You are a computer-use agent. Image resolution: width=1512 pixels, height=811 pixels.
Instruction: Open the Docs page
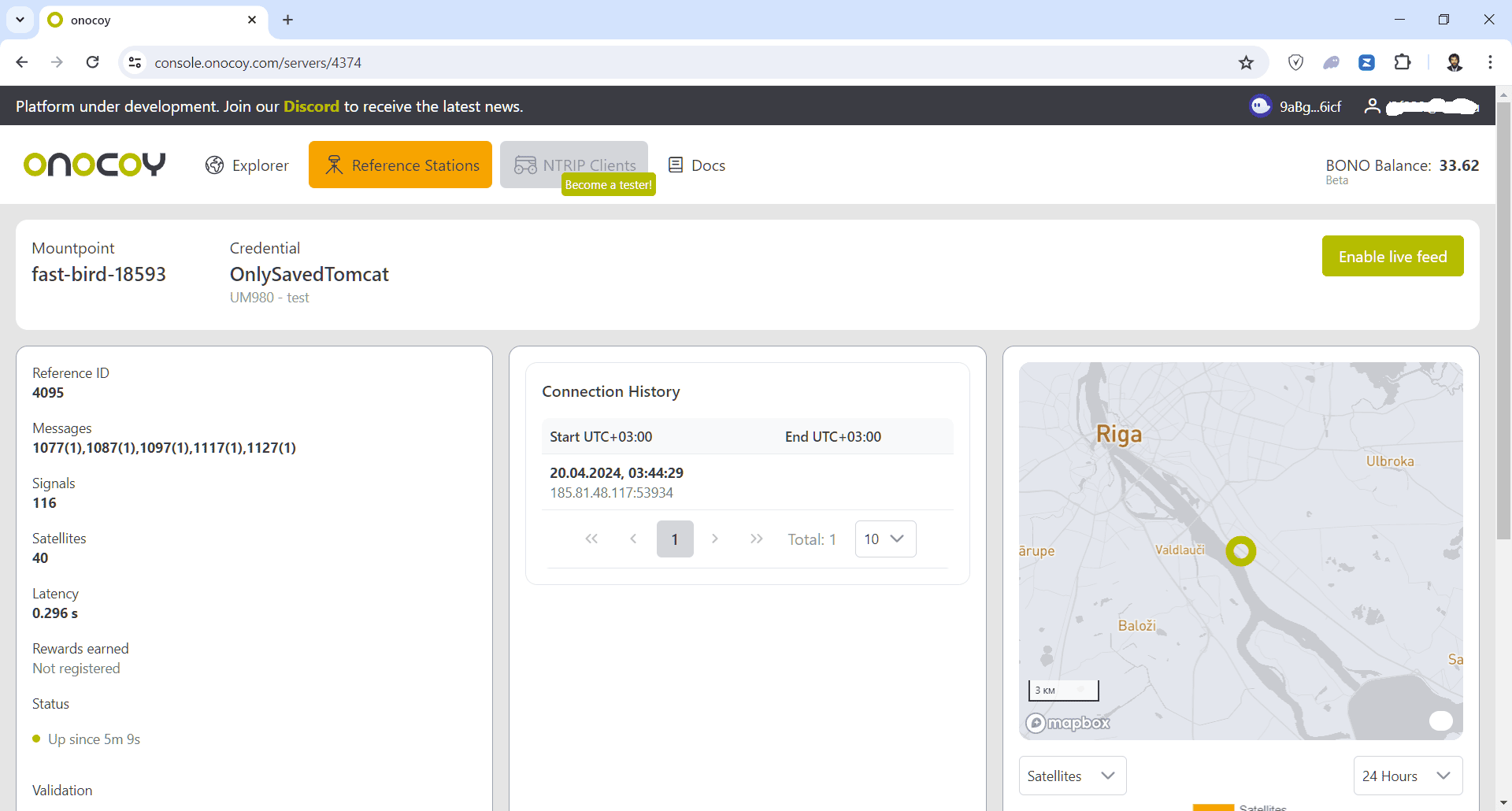pos(696,165)
